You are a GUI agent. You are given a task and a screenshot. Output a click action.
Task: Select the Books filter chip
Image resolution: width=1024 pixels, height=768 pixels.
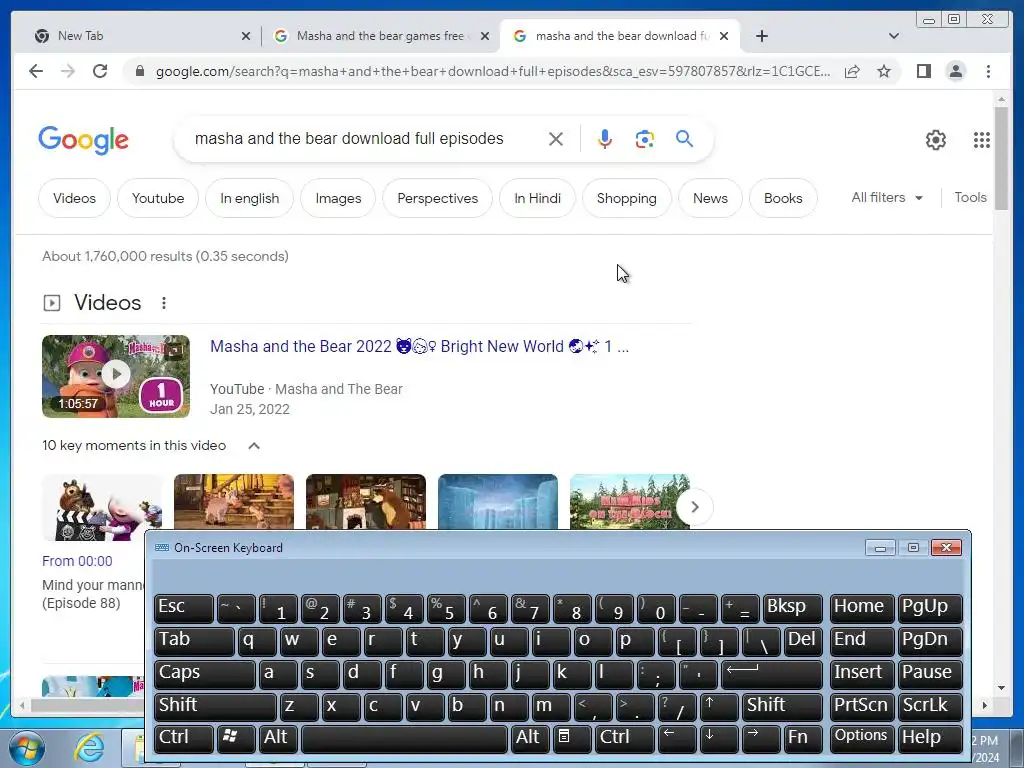coord(783,198)
